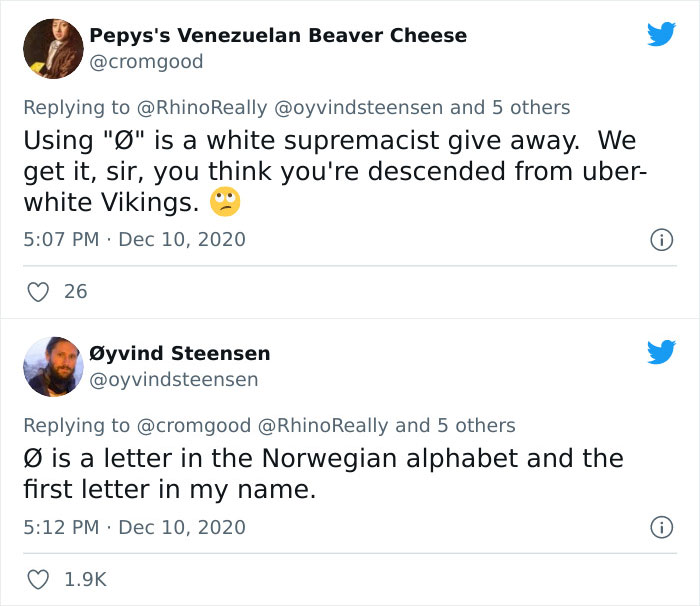700x606 pixels.
Task: Open Pepys's Venezuelan Beaver Cheese profile picture
Action: click(x=53, y=48)
